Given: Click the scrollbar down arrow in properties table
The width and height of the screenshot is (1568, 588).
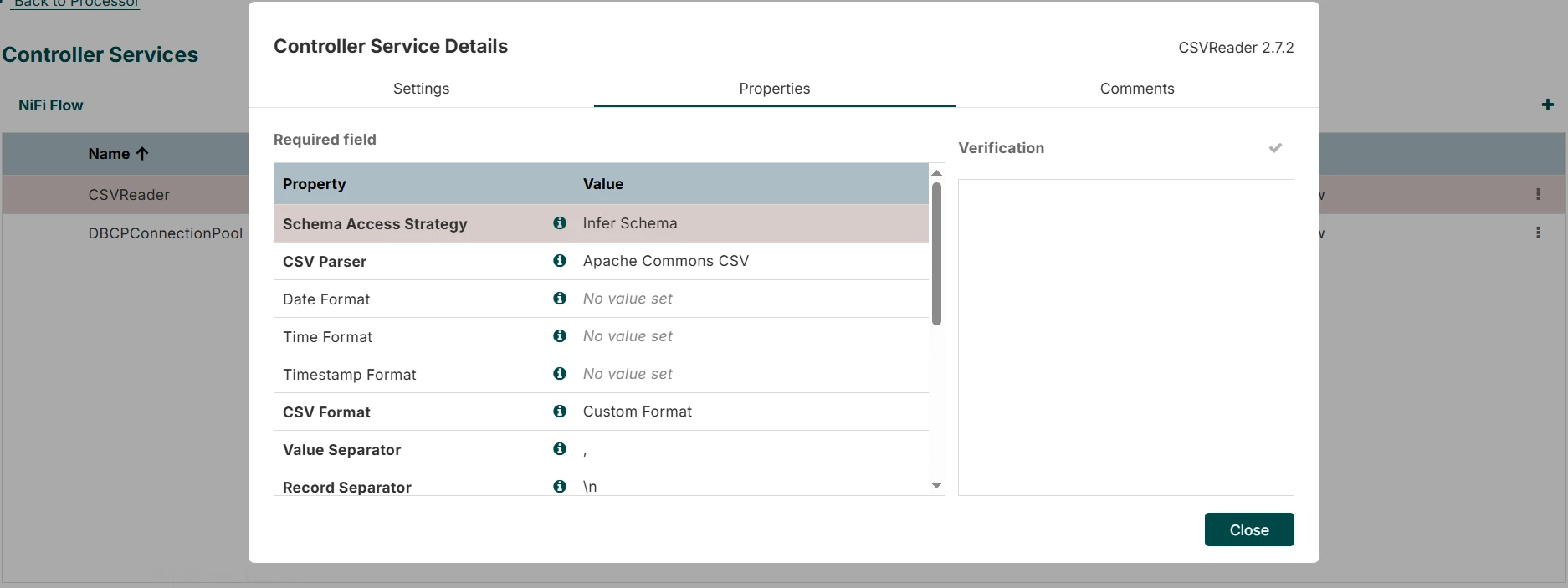Looking at the screenshot, I should (x=936, y=485).
